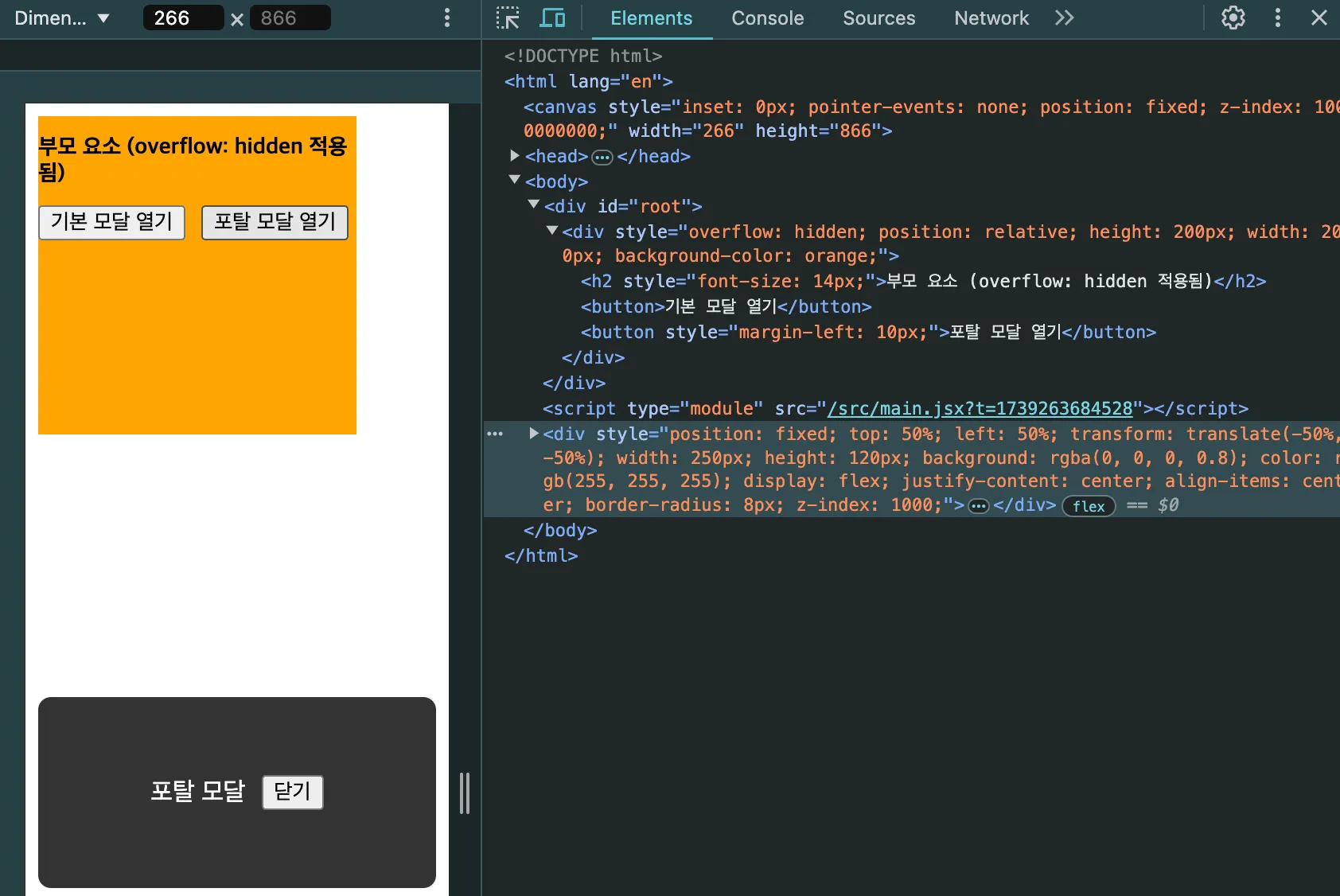Close the DevTools panel
1340x896 pixels.
(1319, 18)
